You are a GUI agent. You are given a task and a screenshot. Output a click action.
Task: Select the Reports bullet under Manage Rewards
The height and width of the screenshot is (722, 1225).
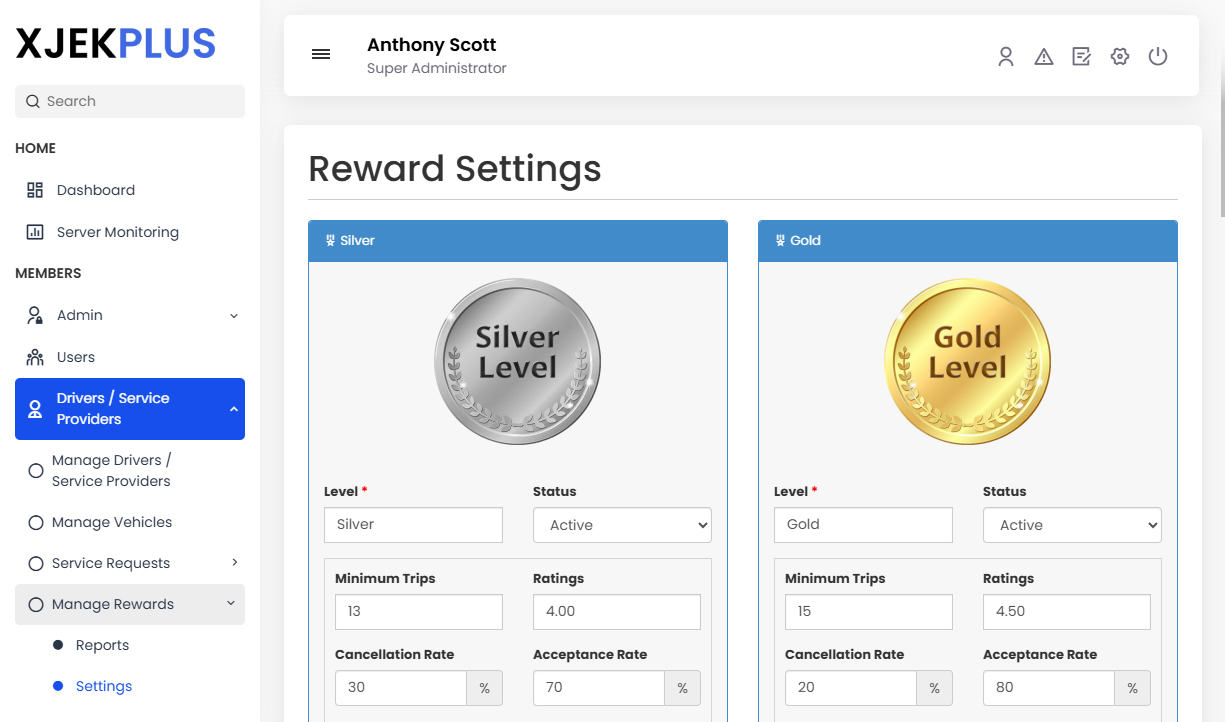(102, 645)
